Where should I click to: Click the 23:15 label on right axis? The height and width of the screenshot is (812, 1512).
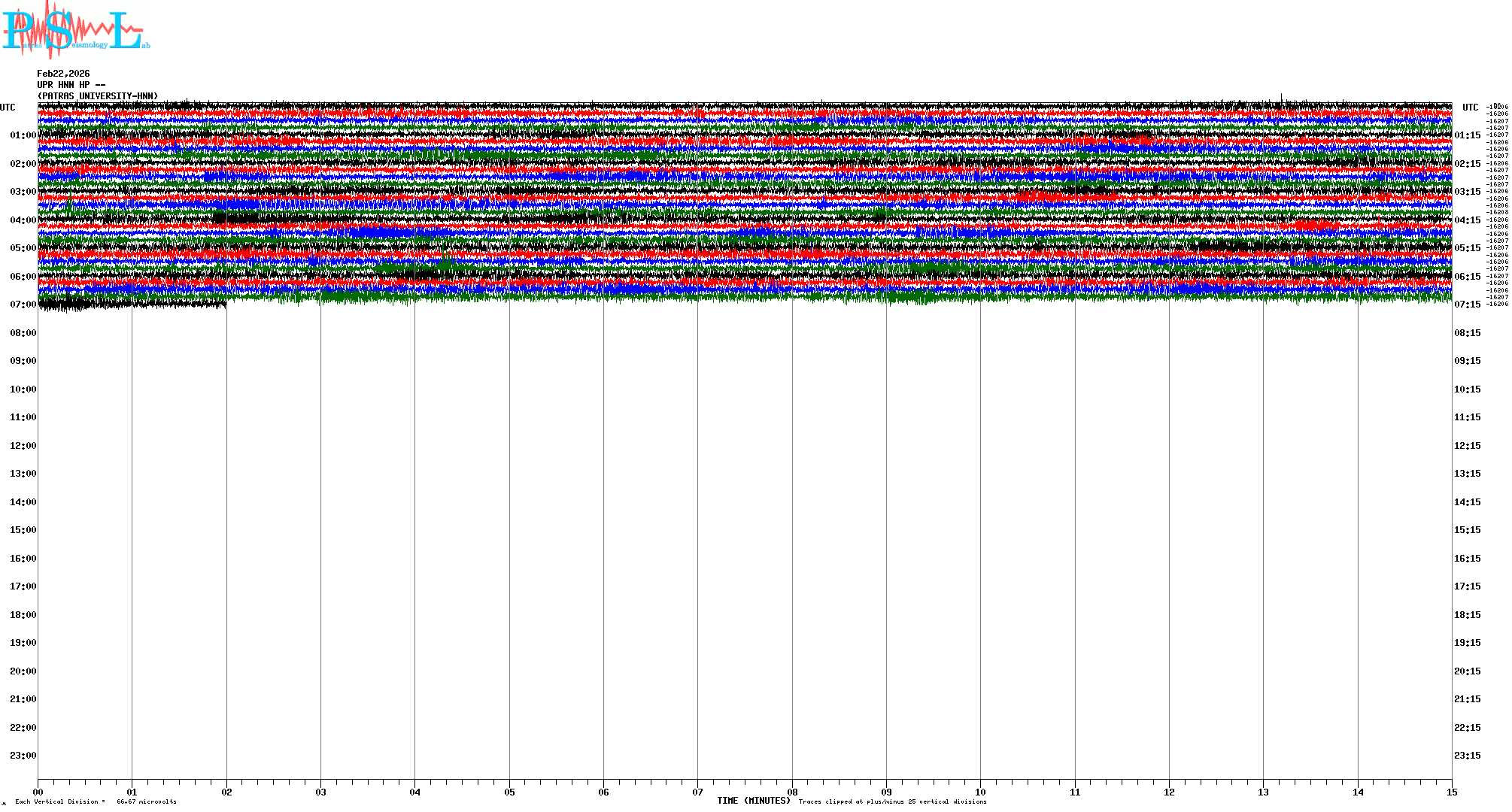coord(1467,756)
